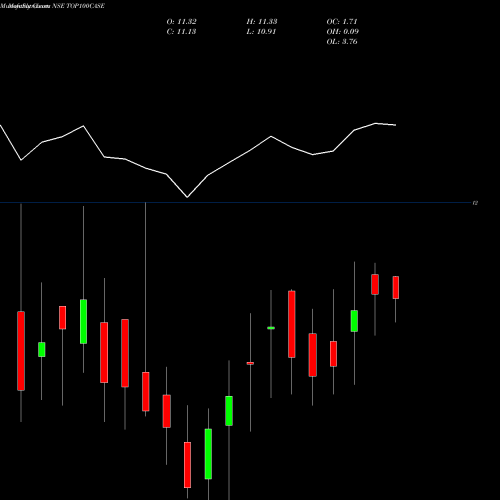Click the OL: 3.76 reading
Image resolution: width=500 pixels, height=500 pixels.
click(342, 42)
